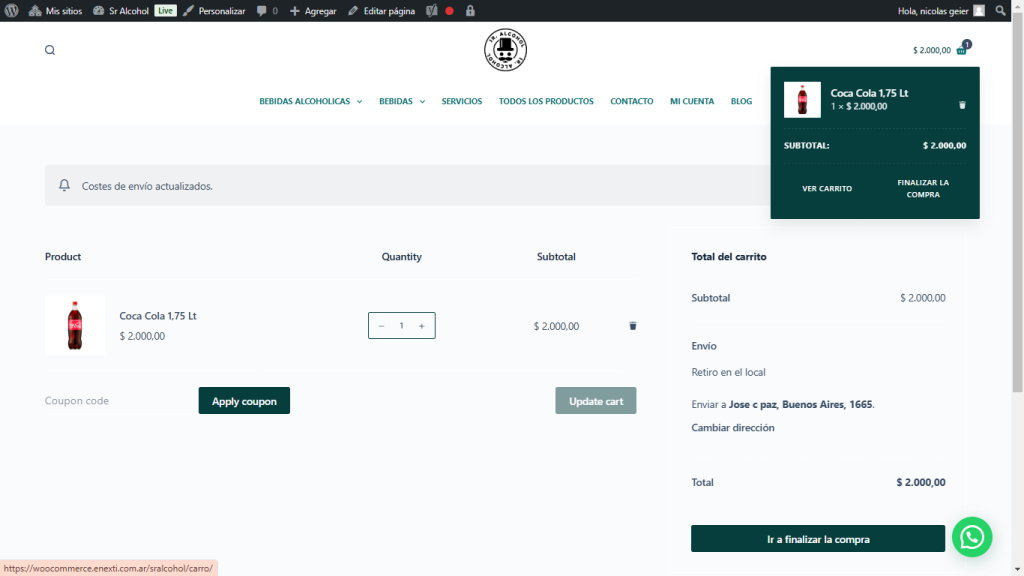This screenshot has height=576, width=1024.
Task: Click Cambiar dirección link
Action: pos(733,428)
